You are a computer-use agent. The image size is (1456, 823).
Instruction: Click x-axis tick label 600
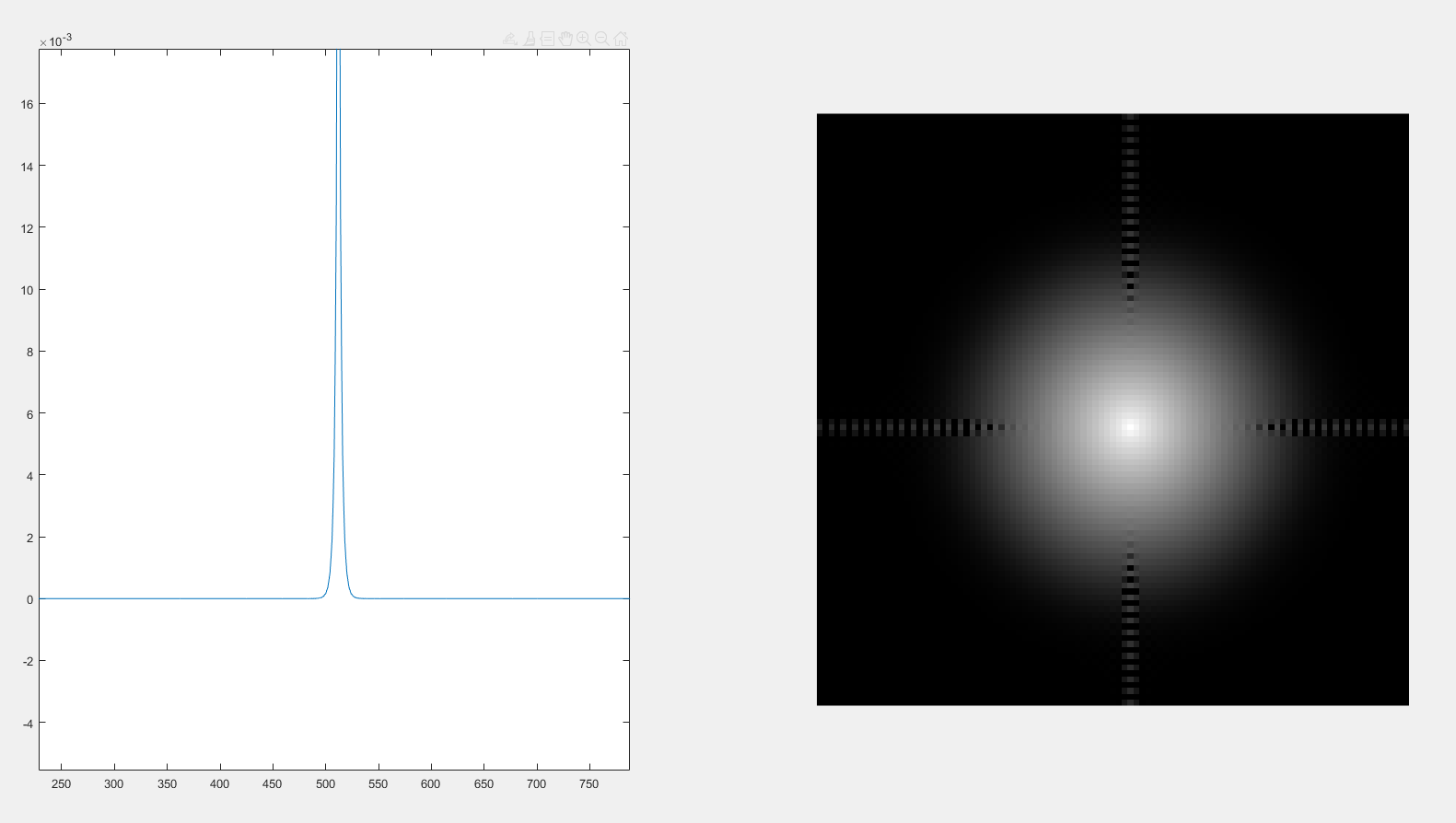[431, 784]
